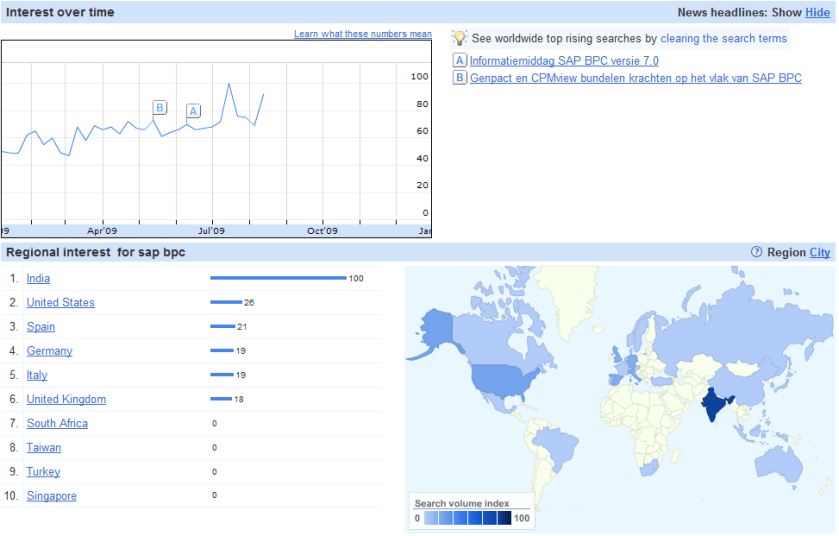Open the Genpact en CPMview headline
This screenshot has height=536, width=839.
pos(635,78)
